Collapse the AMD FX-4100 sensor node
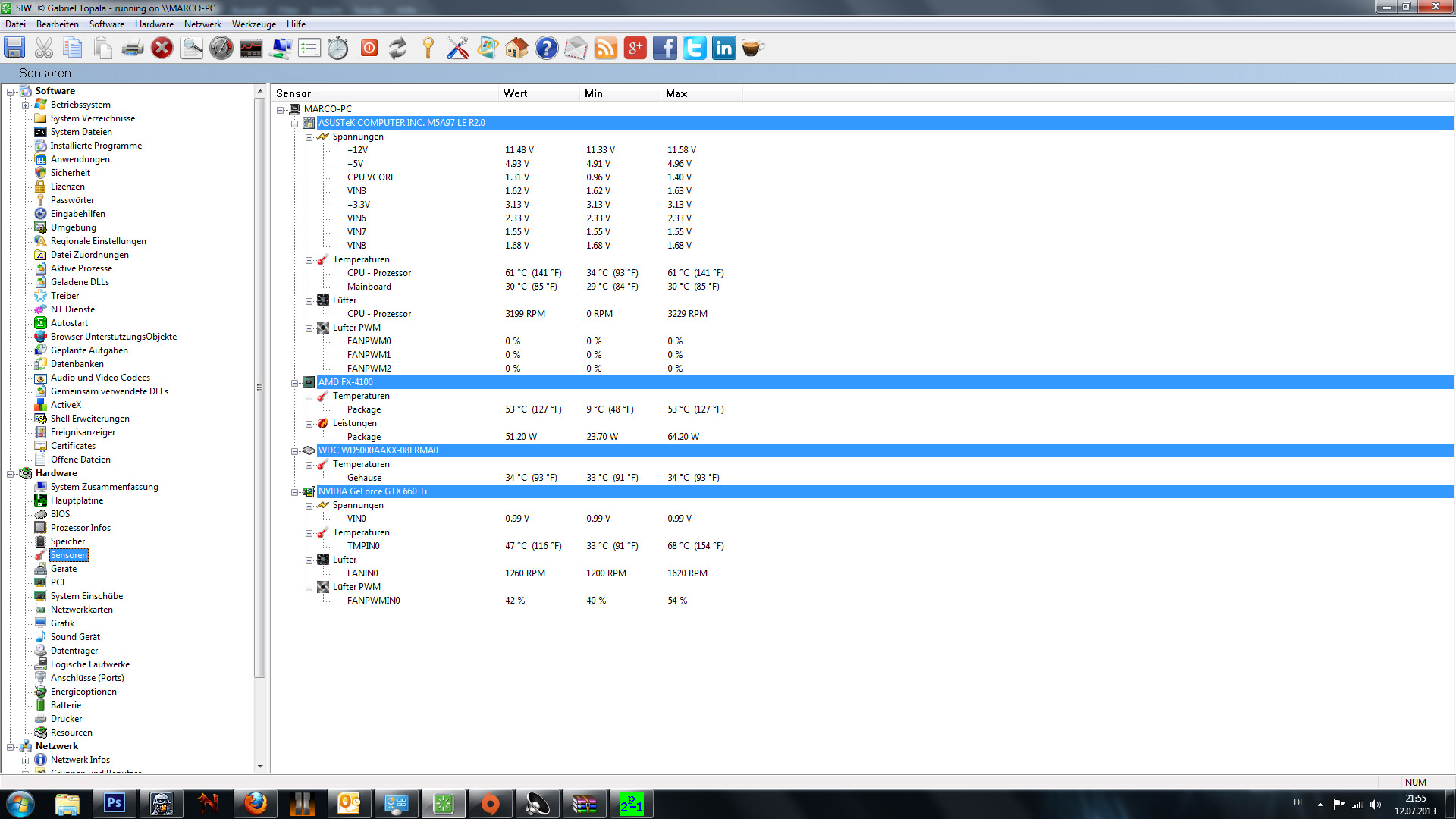The image size is (1456, 819). tap(295, 382)
